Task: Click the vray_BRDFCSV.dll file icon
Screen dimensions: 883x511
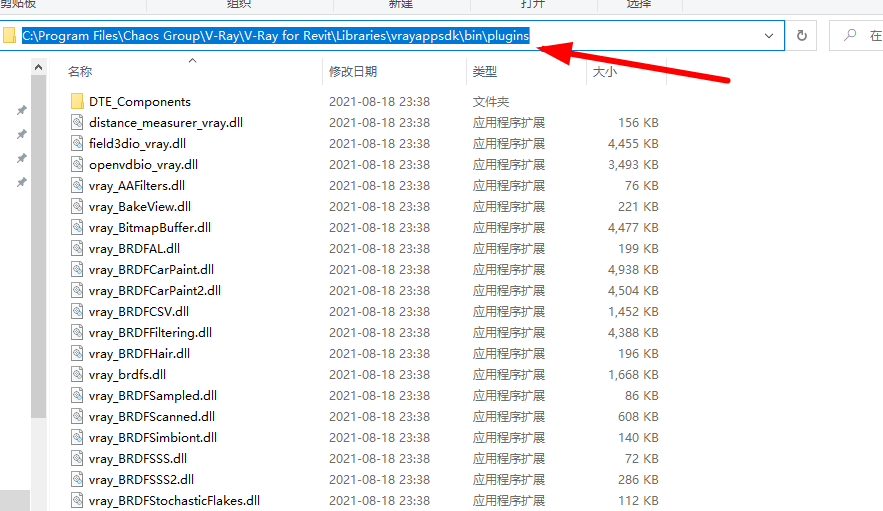Action: 78,312
